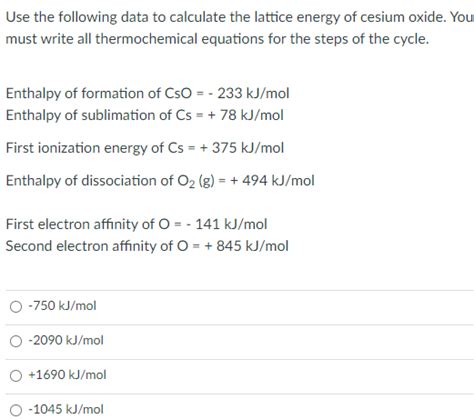Click 'First ionization energy of Cs' text
Viewport: 474px width, 419px height.
95,148
